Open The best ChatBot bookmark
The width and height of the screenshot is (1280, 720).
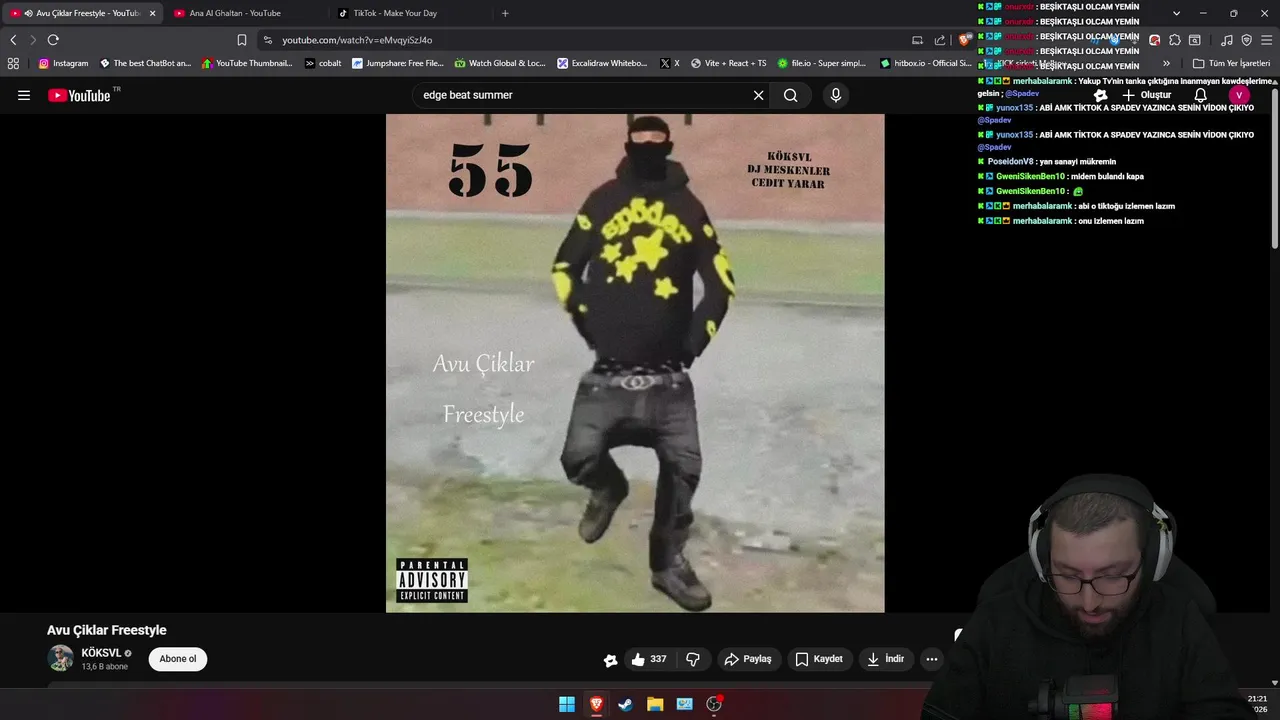[145, 63]
